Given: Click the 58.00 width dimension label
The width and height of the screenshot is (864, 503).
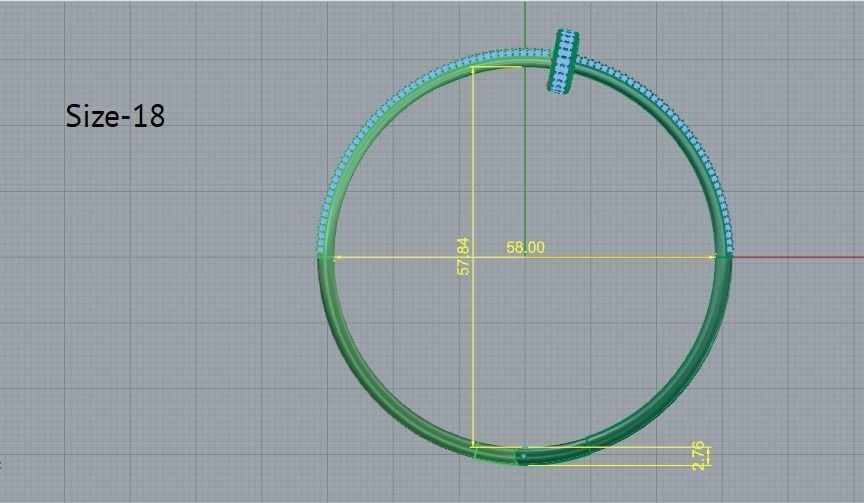Looking at the screenshot, I should point(525,247).
